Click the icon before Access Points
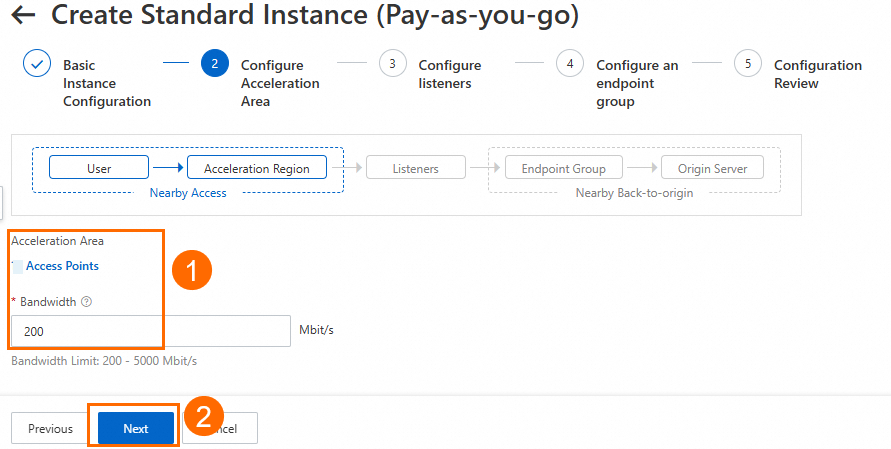The height and width of the screenshot is (449, 891). click(x=17, y=266)
